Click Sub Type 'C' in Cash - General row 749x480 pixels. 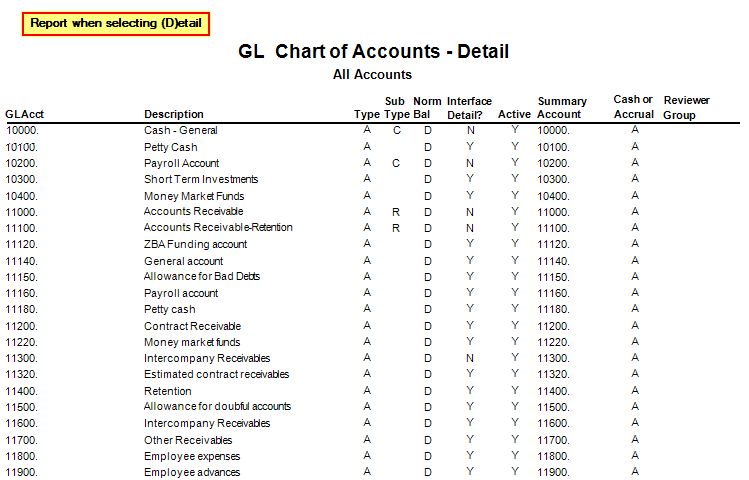(x=396, y=130)
